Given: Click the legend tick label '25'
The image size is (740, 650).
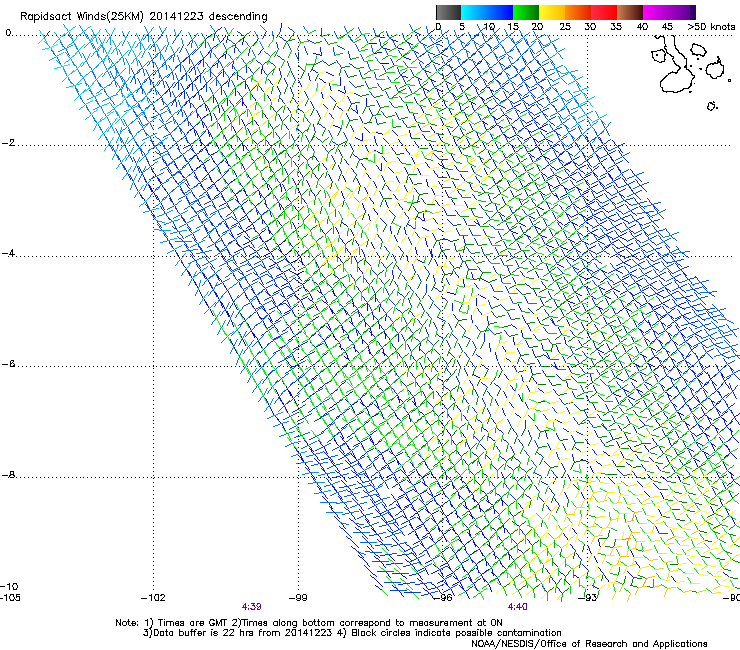Looking at the screenshot, I should click(x=564, y=27).
